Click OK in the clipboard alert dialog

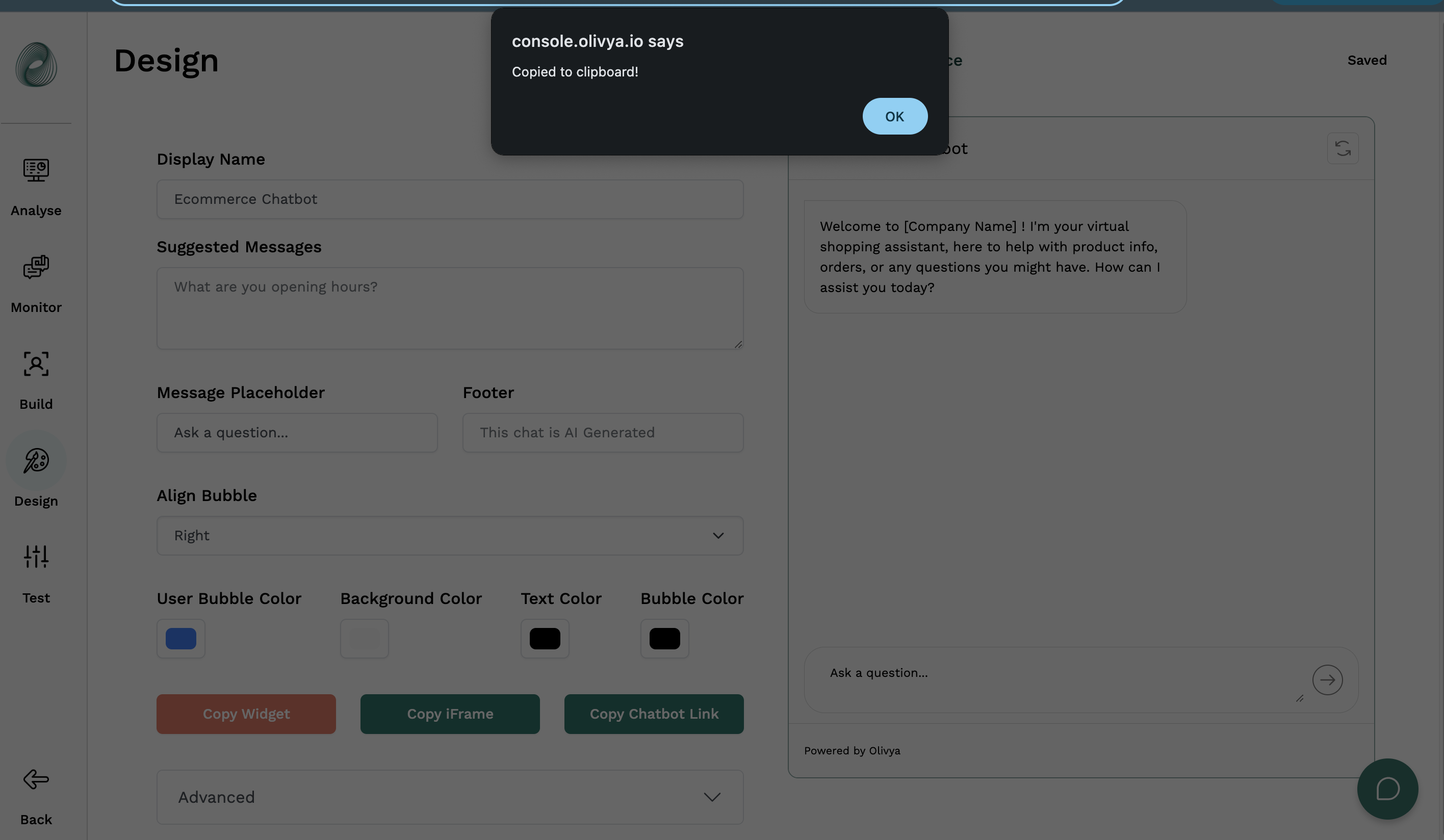894,116
